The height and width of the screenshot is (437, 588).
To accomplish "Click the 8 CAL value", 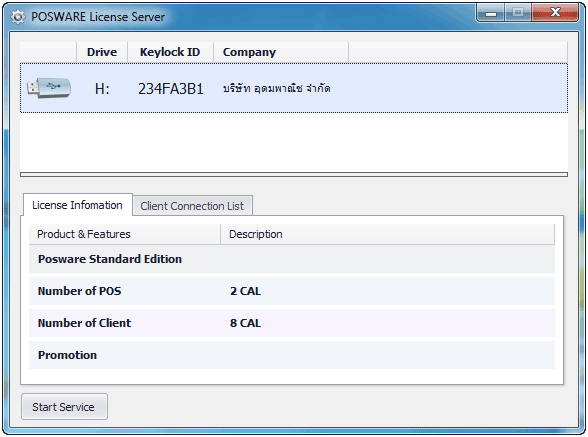I will pos(245,323).
